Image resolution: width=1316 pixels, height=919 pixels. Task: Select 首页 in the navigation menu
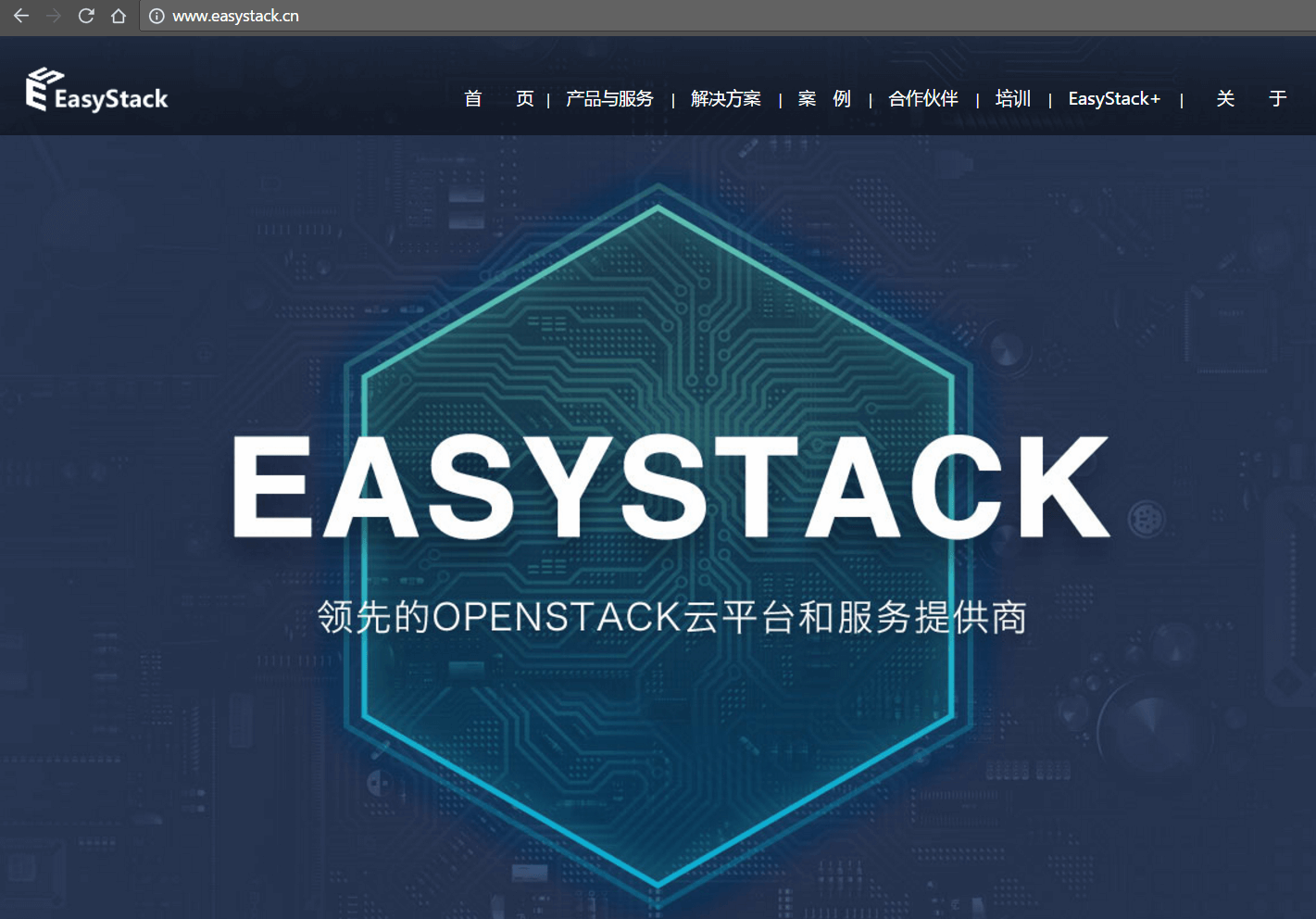click(497, 98)
